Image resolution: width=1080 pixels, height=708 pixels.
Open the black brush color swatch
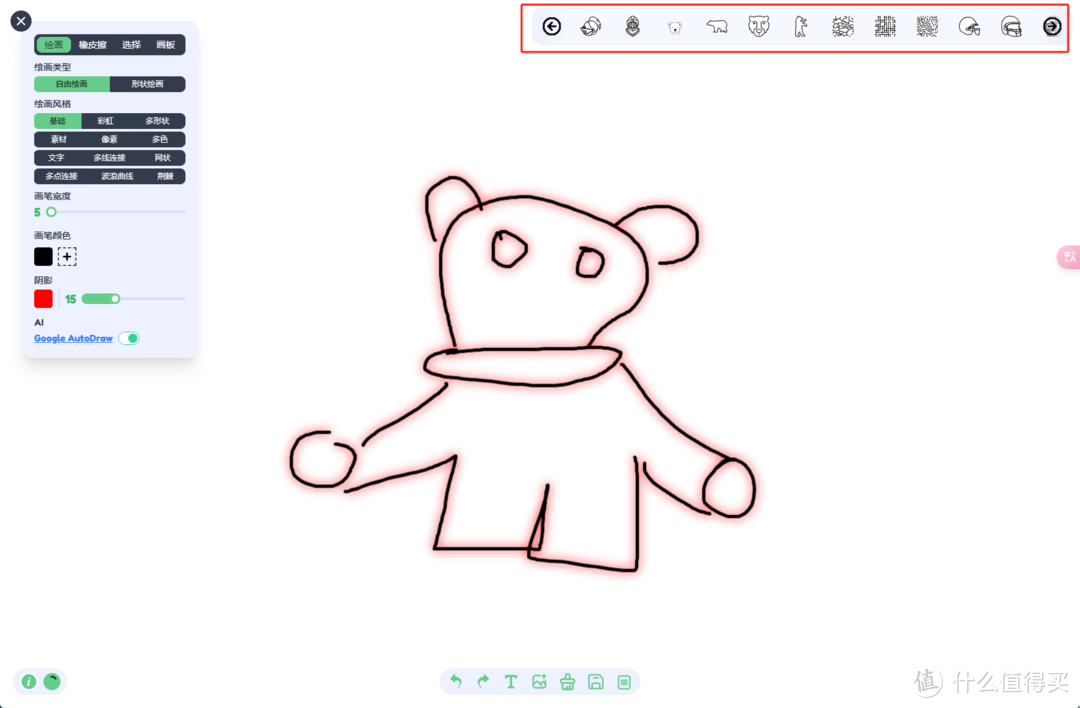pos(42,256)
